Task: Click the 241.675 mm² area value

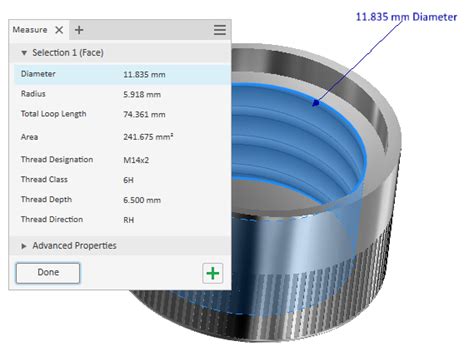Action: 148,137
